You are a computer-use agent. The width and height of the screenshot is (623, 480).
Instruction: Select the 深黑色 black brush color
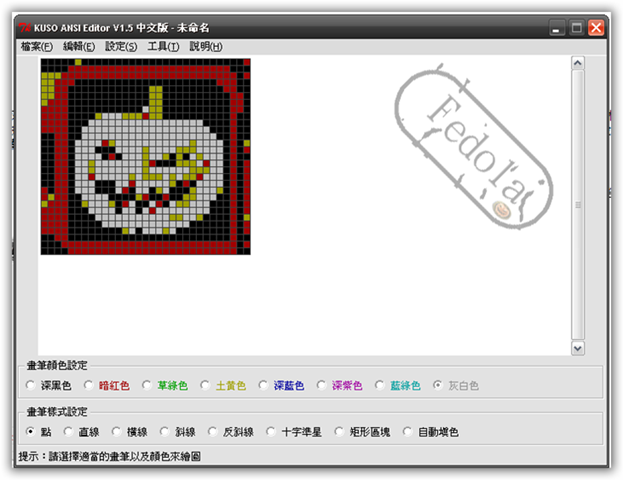click(31, 385)
